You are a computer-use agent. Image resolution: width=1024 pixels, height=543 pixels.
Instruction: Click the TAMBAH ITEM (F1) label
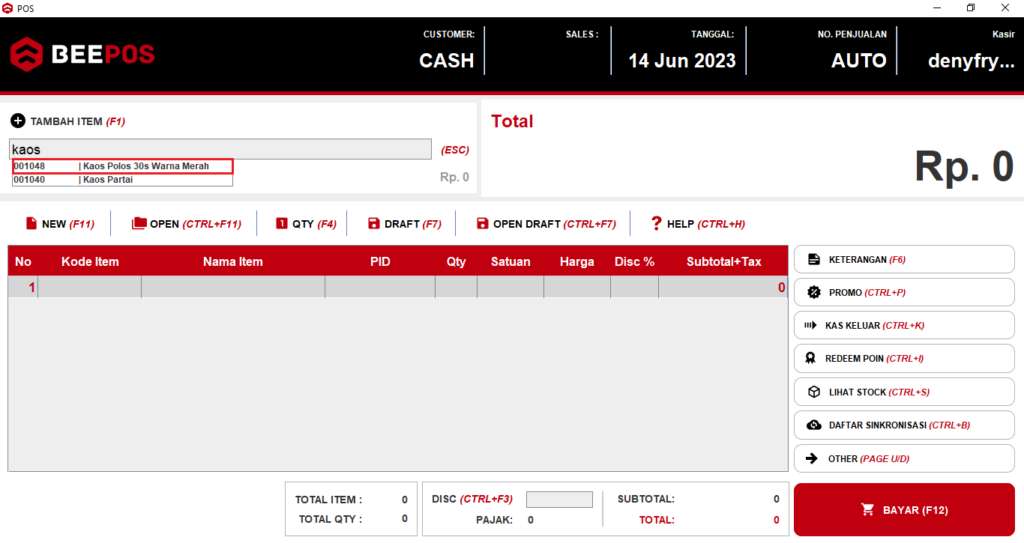click(78, 122)
